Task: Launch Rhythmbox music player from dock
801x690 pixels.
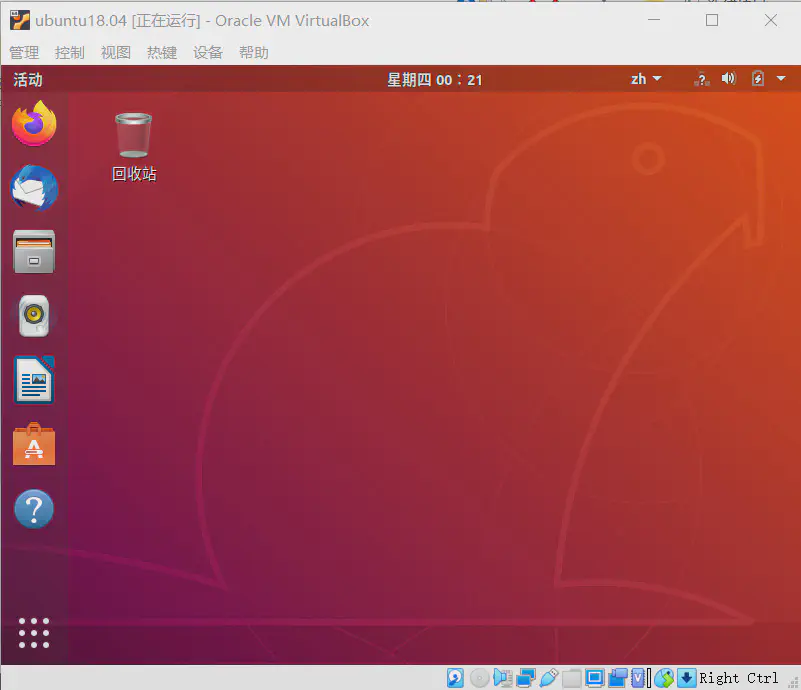Action: (x=34, y=316)
